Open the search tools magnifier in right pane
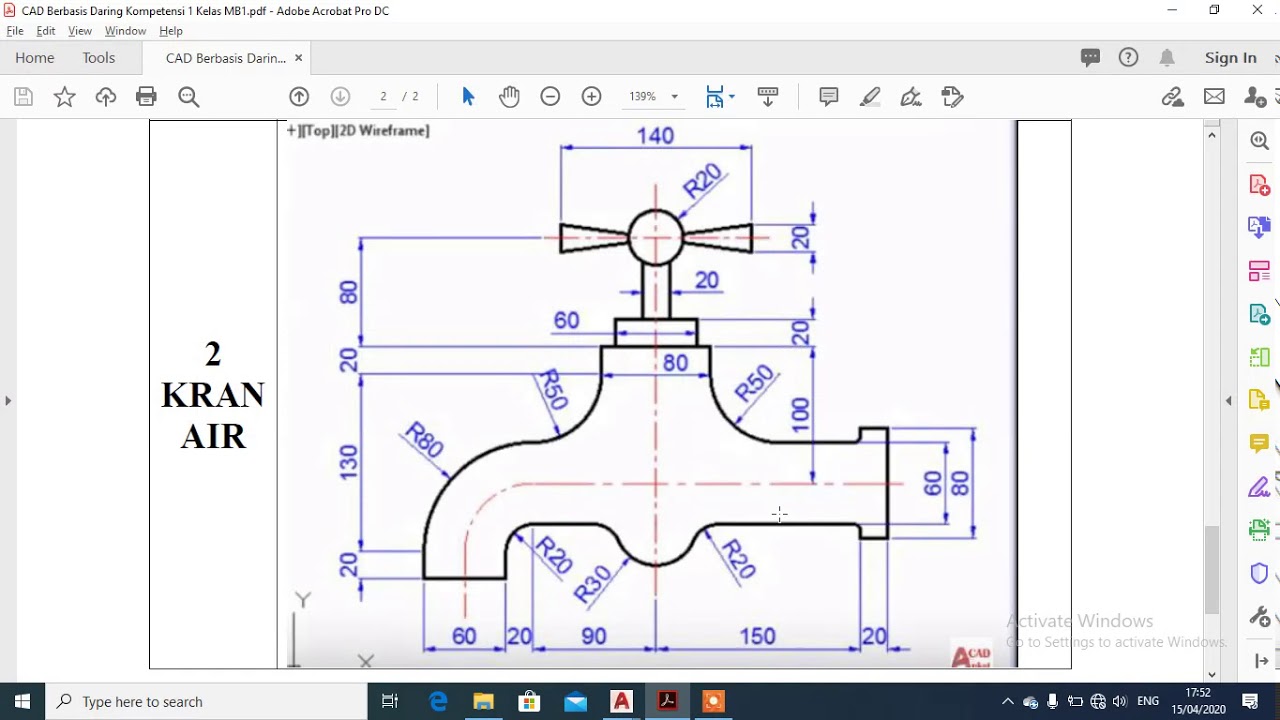Image resolution: width=1280 pixels, height=720 pixels. coord(1259,141)
